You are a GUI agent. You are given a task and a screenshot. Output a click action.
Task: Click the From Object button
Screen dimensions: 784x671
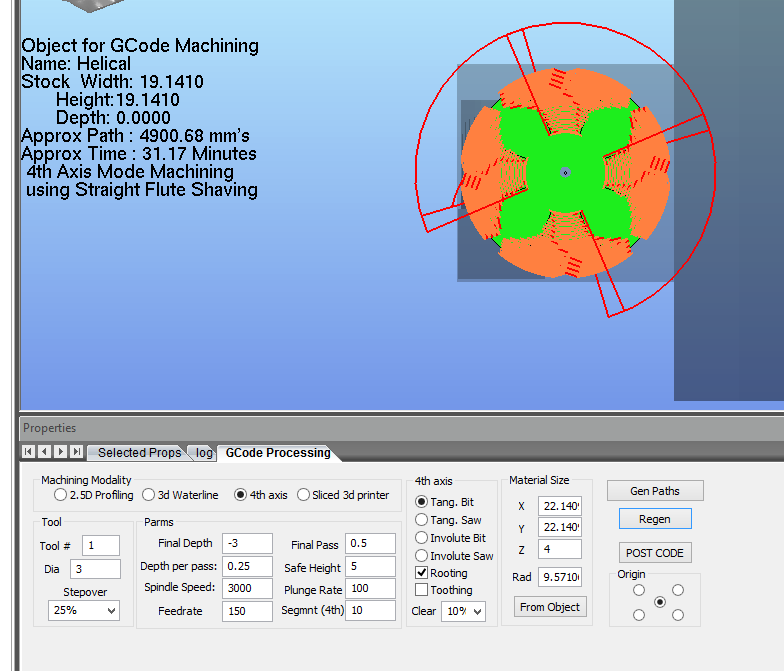pyautogui.click(x=550, y=607)
